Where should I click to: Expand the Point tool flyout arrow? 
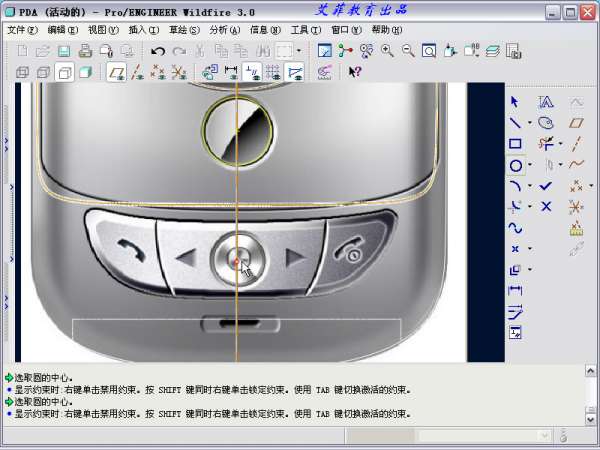click(x=530, y=249)
